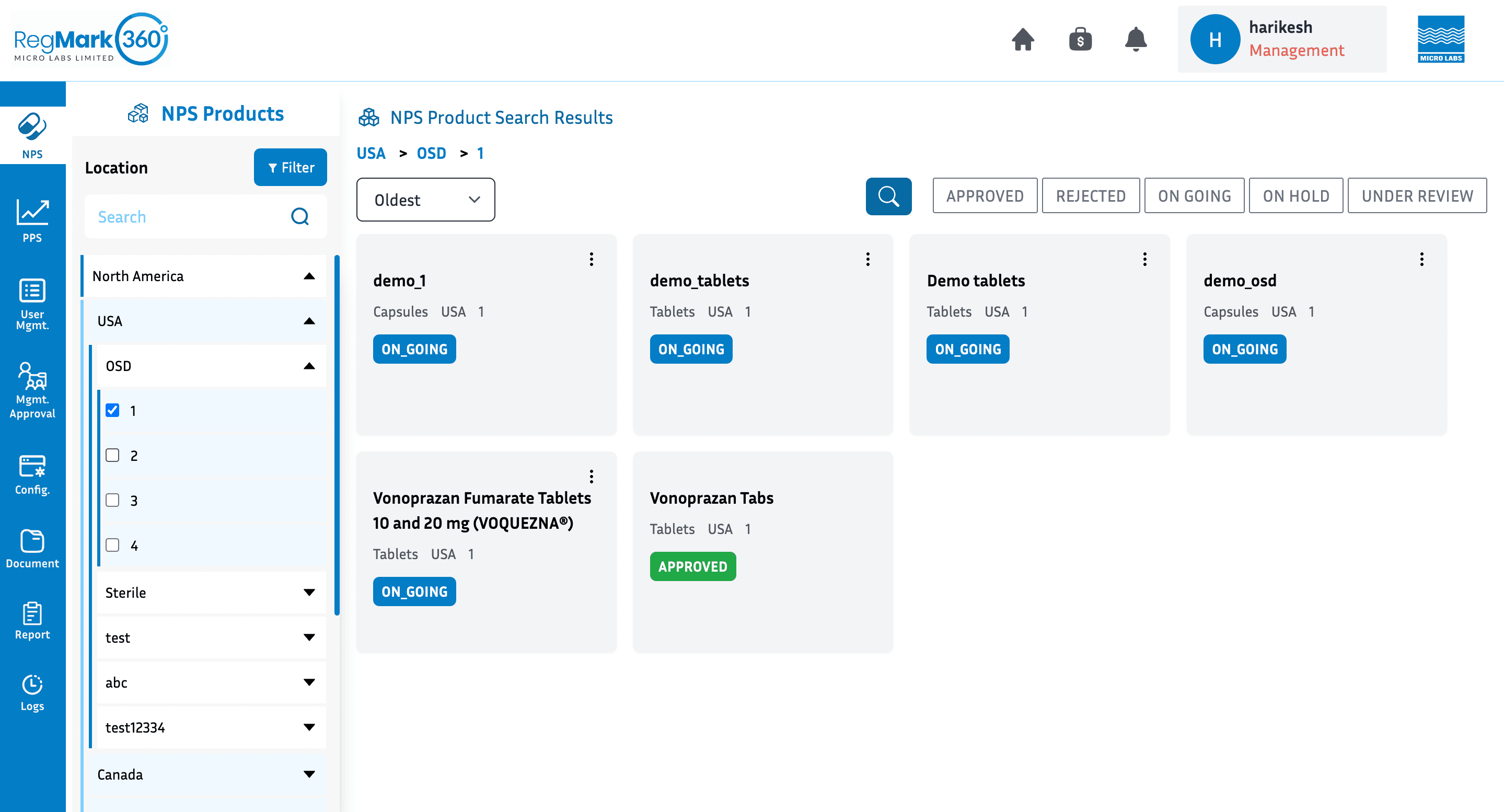Image resolution: width=1504 pixels, height=812 pixels.
Task: Click the home icon in header
Action: [1022, 40]
